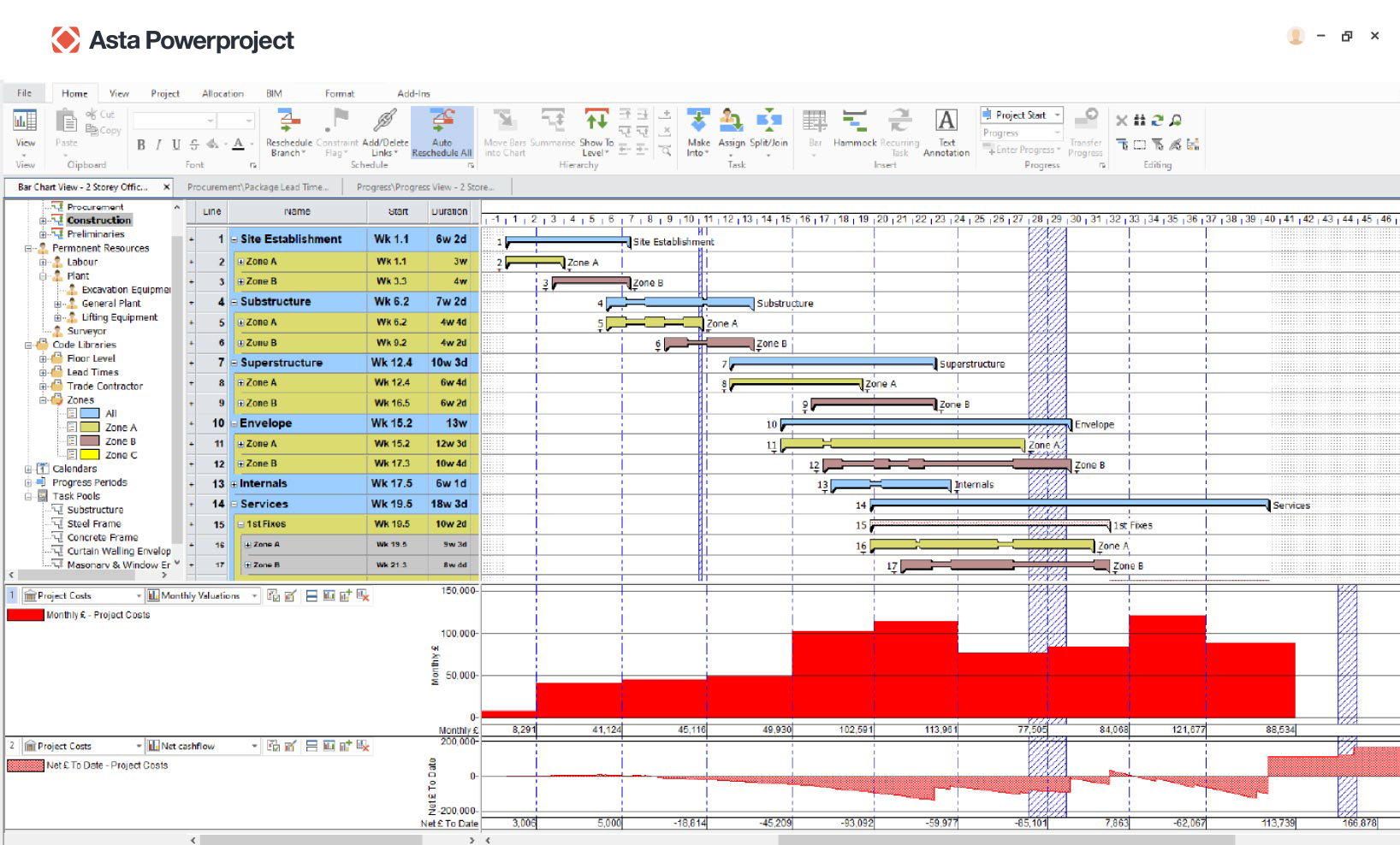Collapse the Site Establishment summary row
This screenshot has width=1400, height=845.
pos(234,239)
